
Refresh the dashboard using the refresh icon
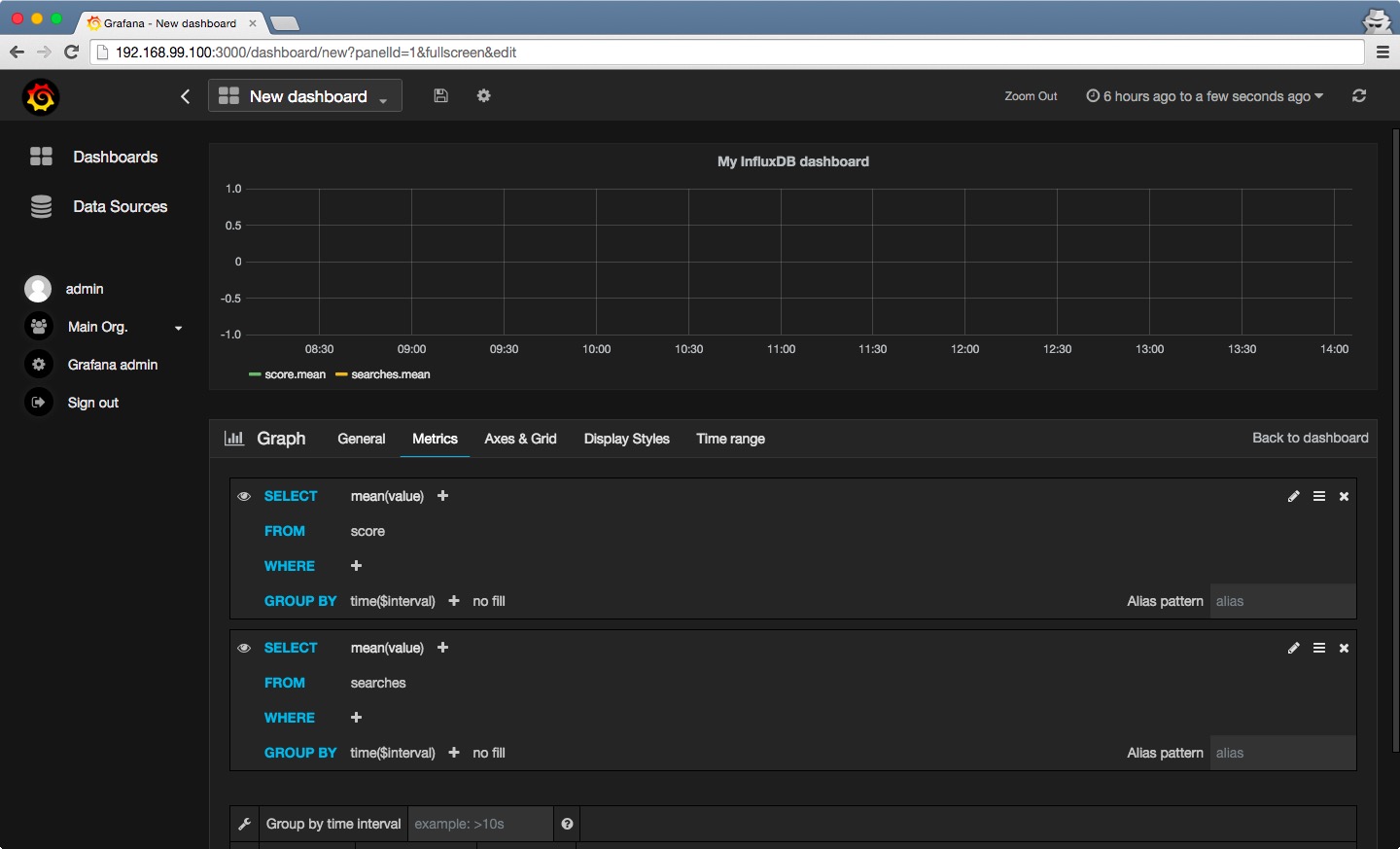point(1359,95)
